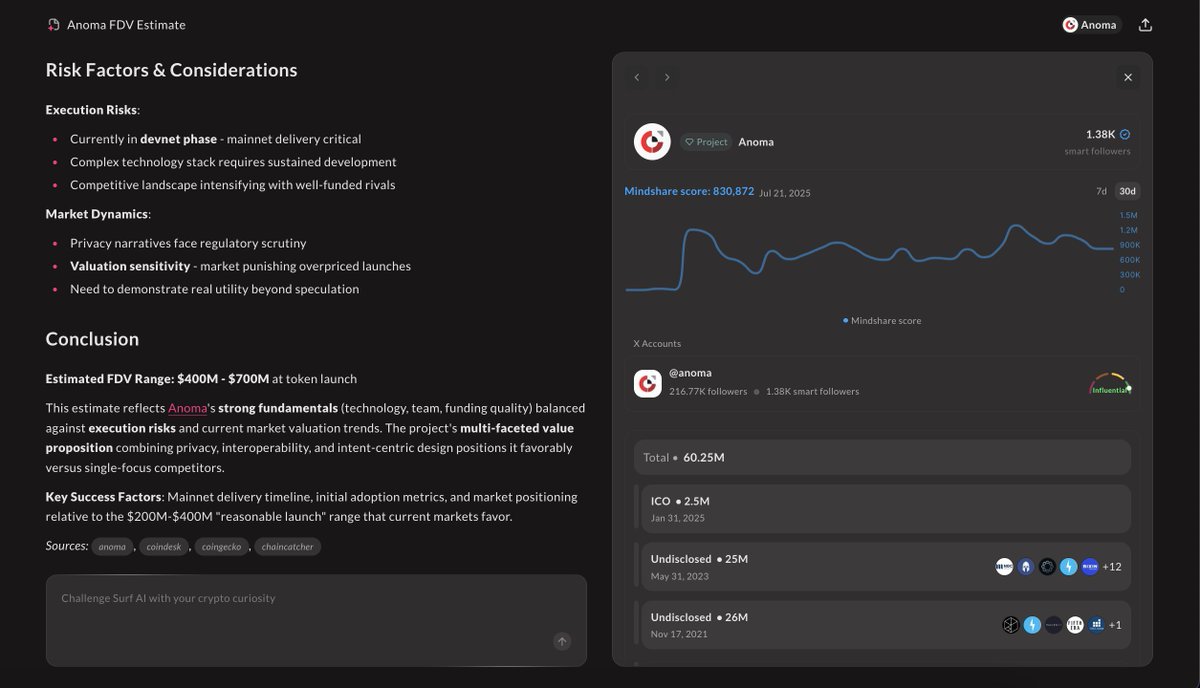Open the @anoma account handle
Viewport: 1200px width, 688px height.
tap(690, 373)
